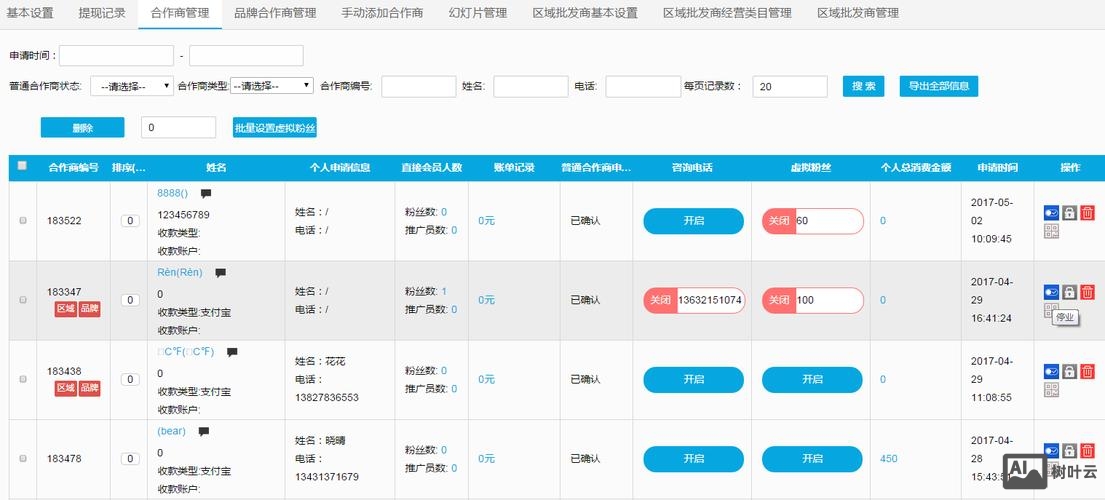Click the end date field after the dash

(x=246, y=56)
